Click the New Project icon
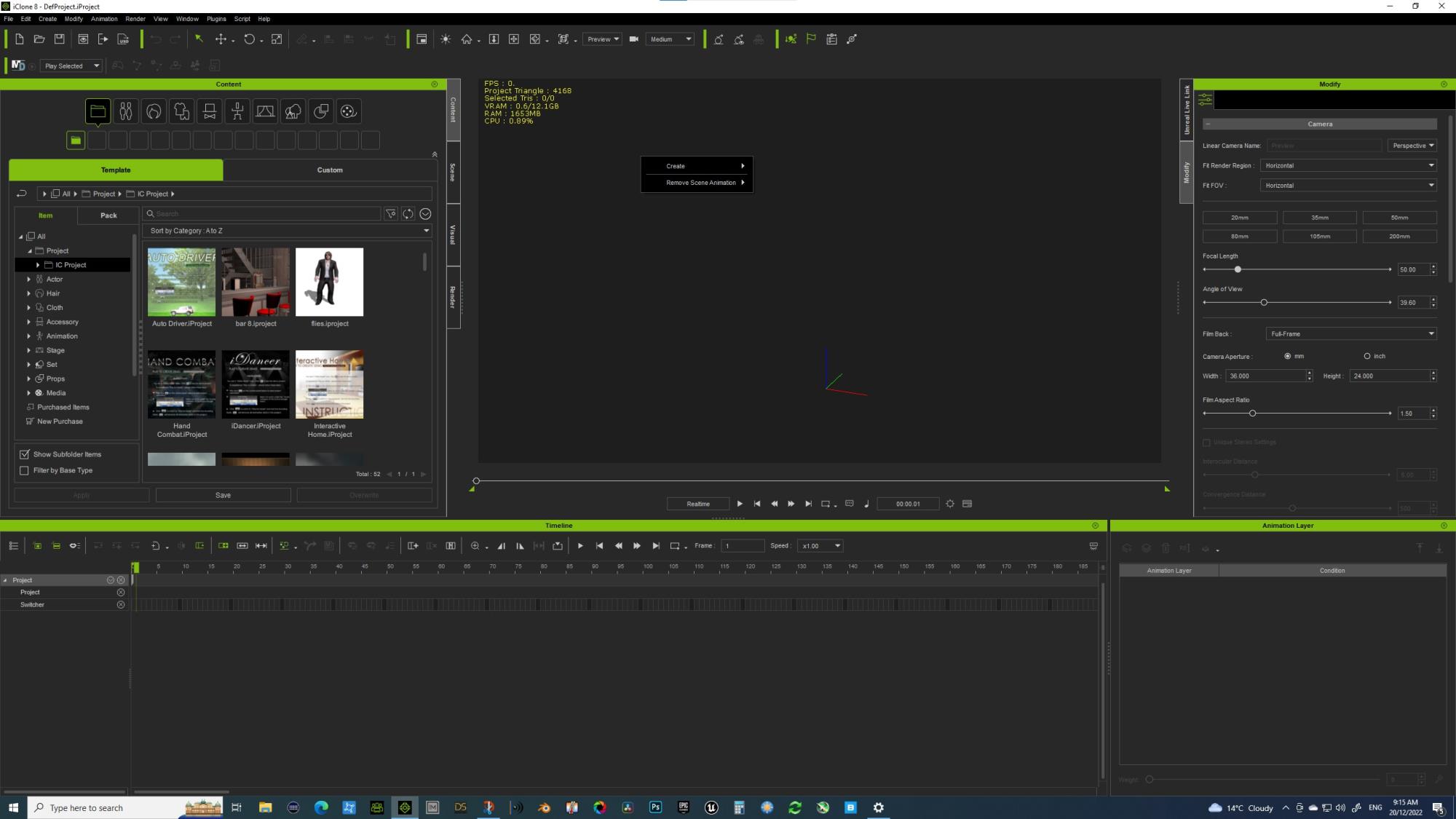The height and width of the screenshot is (819, 1456). (19, 39)
